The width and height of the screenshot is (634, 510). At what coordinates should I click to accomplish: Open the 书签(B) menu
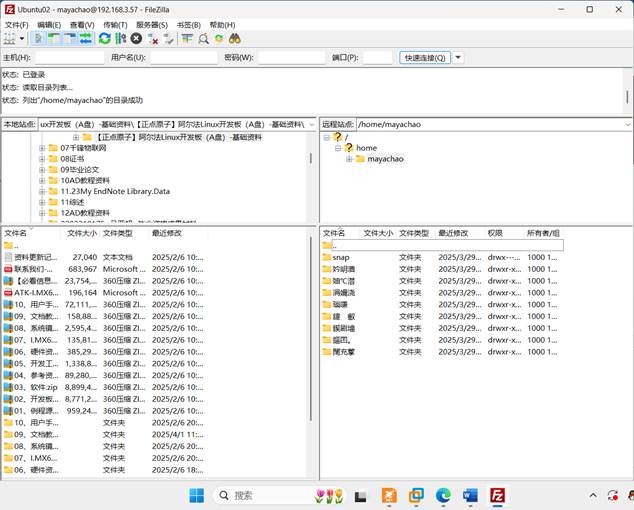pos(189,25)
